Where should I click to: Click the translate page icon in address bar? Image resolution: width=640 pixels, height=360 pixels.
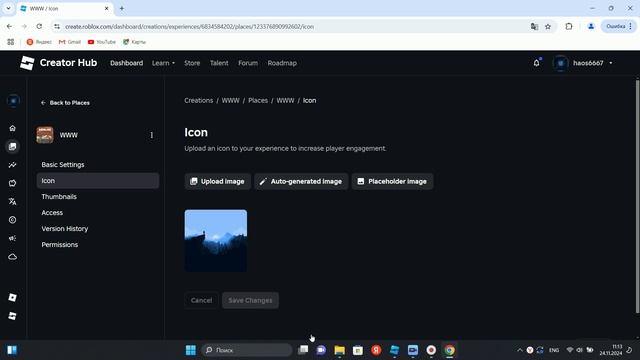534,27
